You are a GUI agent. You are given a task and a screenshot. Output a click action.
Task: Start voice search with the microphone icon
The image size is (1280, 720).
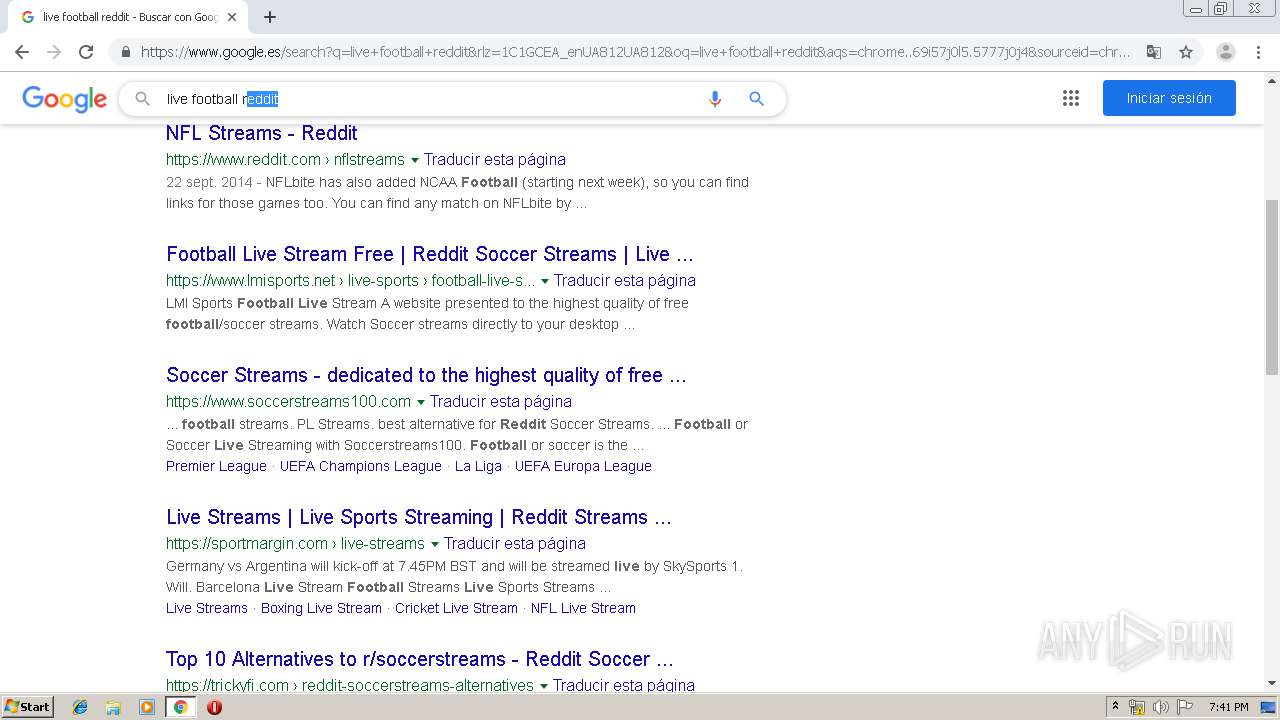click(715, 98)
